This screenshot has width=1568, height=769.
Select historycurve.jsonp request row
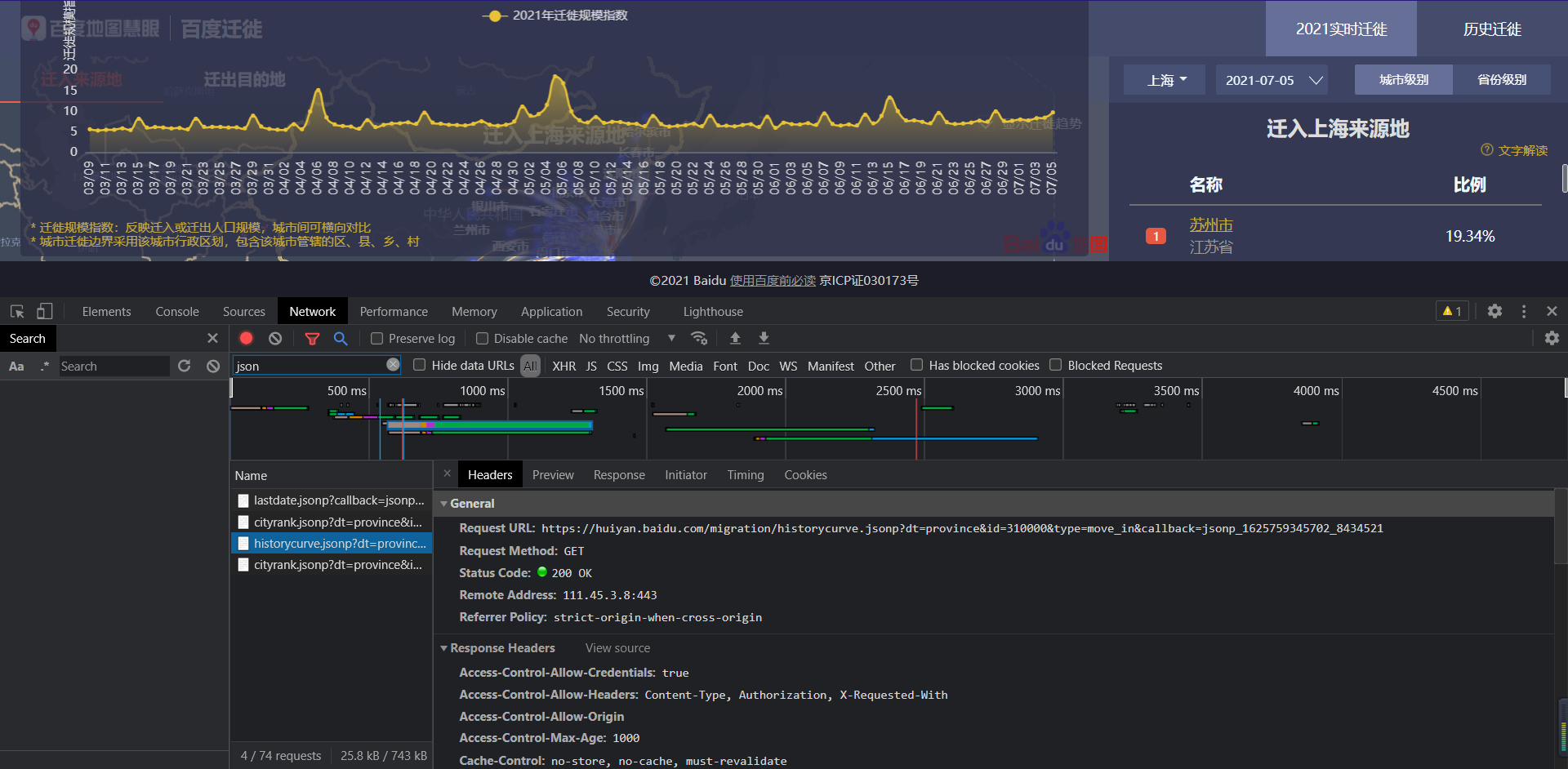click(x=332, y=543)
